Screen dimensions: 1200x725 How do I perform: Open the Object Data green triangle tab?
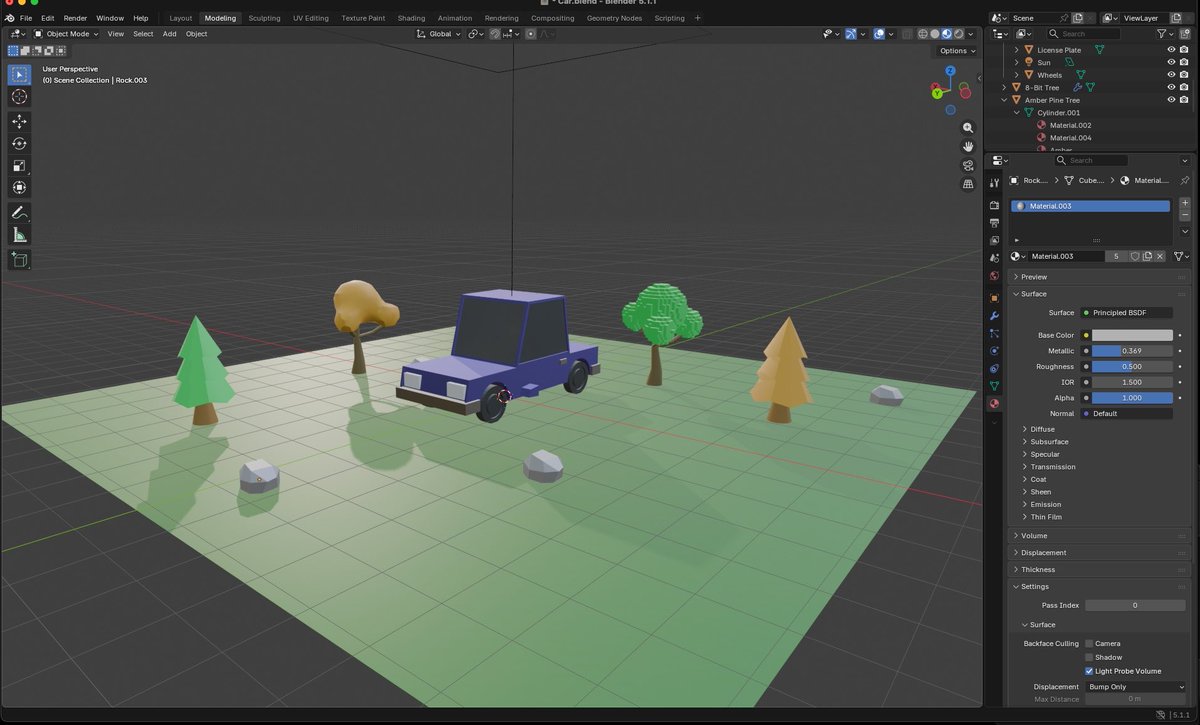[x=994, y=386]
